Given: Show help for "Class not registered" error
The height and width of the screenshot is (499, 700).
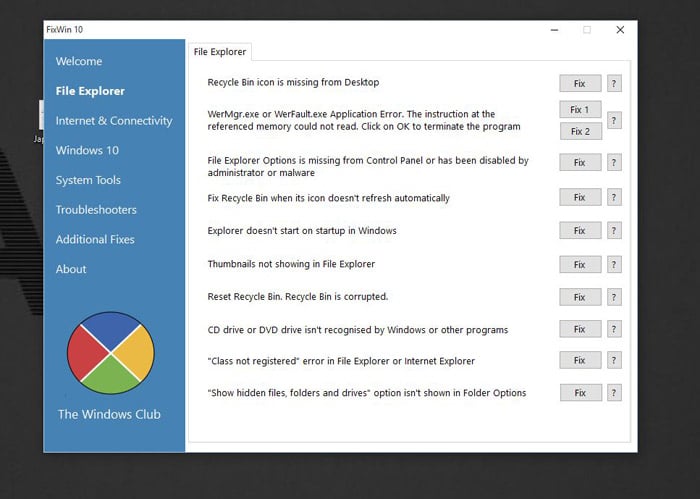Looking at the screenshot, I should coord(614,360).
